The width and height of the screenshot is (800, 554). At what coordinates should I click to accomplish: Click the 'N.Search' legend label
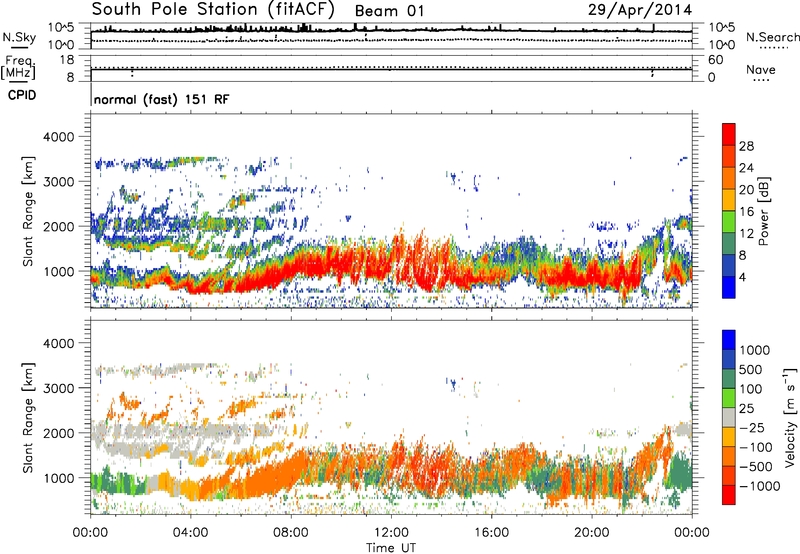(x=773, y=37)
